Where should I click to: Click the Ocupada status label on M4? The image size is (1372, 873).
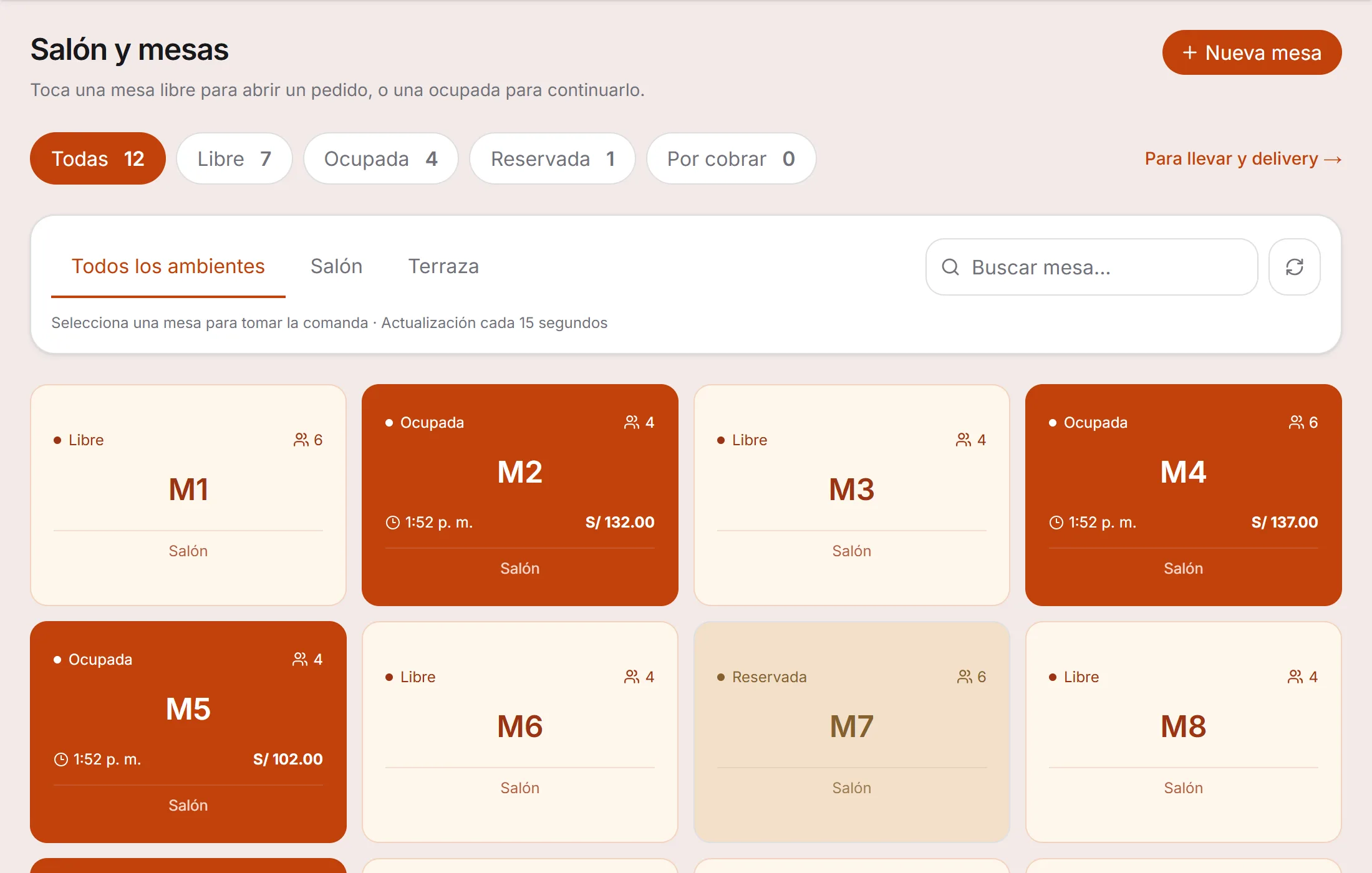[1096, 423]
